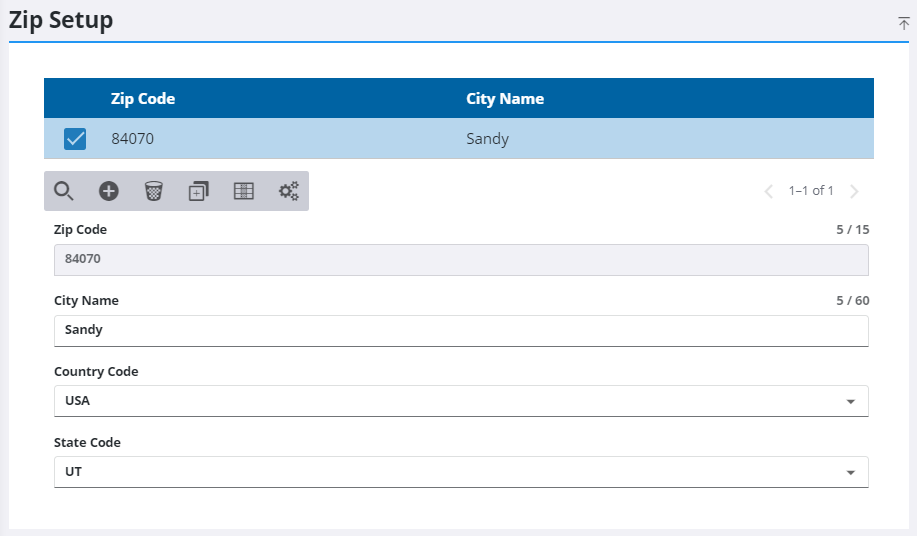Image resolution: width=917 pixels, height=536 pixels.
Task: Click the Zip Code input field
Action: [461, 260]
